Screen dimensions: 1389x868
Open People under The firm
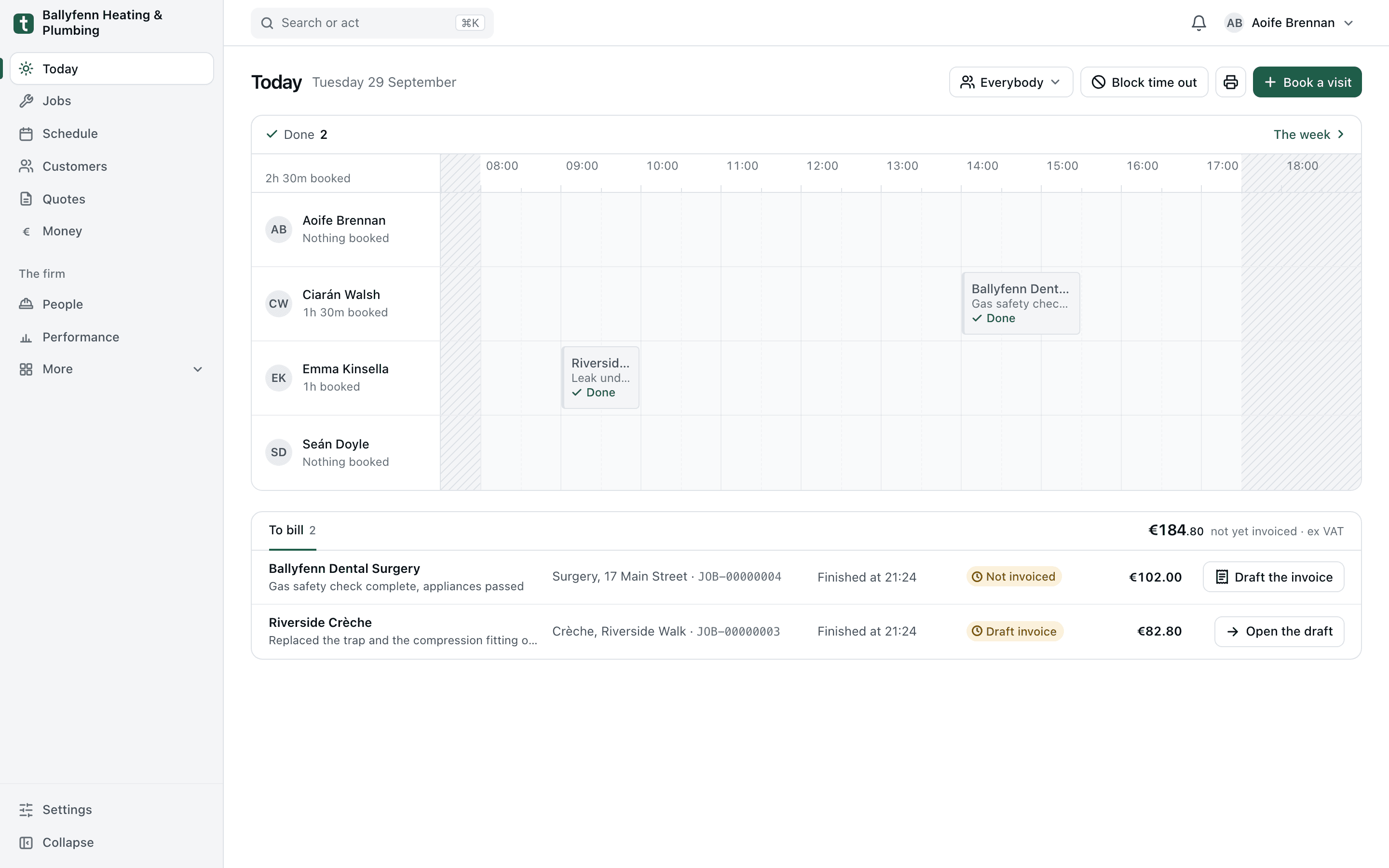click(112, 304)
